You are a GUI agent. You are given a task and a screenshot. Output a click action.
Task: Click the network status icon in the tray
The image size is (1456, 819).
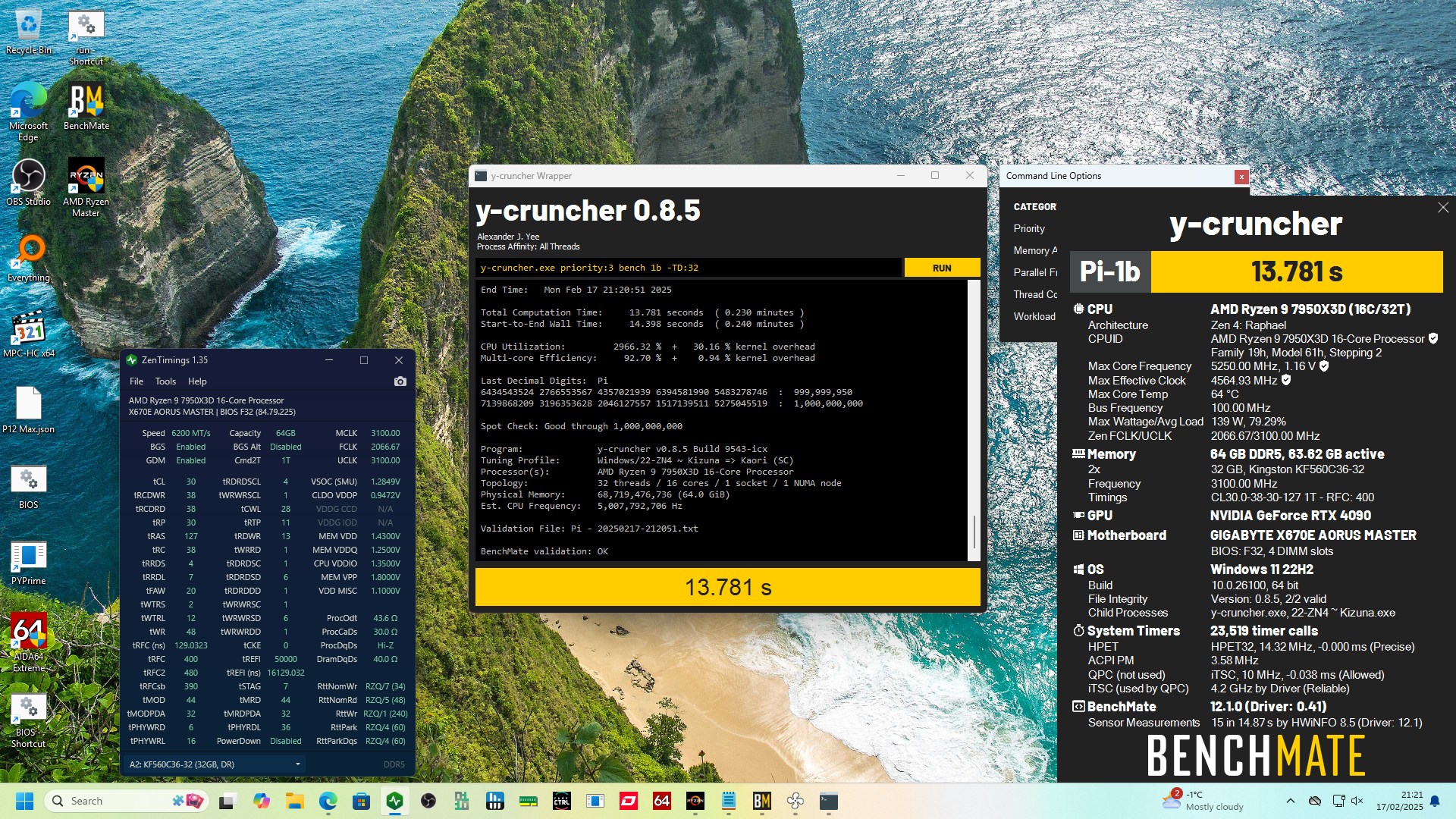pos(1338,801)
